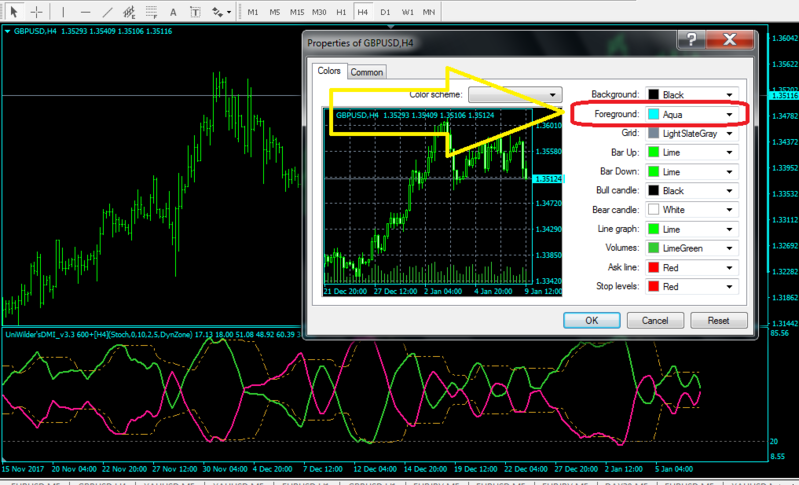Click the triangle beside GBPUSD,H4 in main chart
Screen dimensions: 799x485
(8, 31)
